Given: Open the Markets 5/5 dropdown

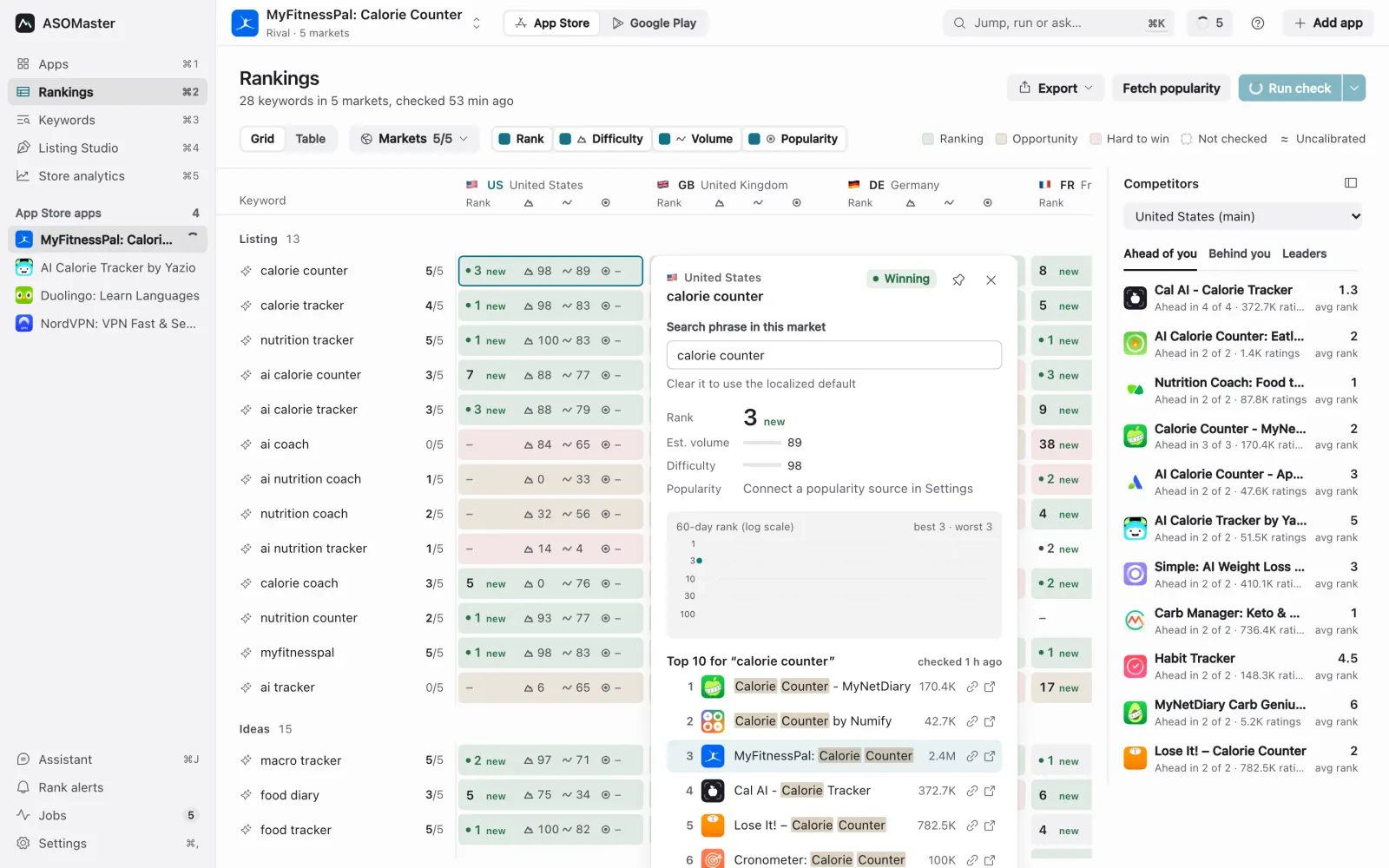Looking at the screenshot, I should [x=415, y=139].
